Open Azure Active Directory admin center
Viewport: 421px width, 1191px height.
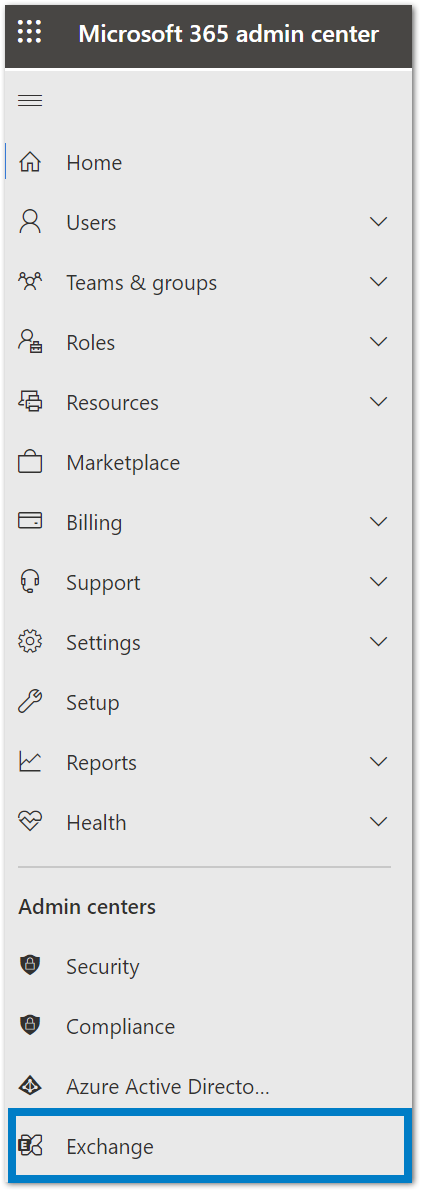point(168,1086)
